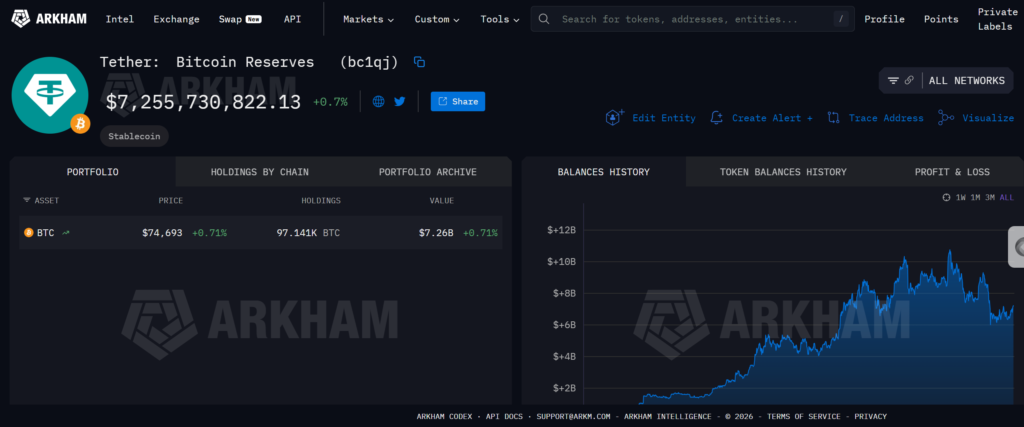Select the 1W time range
Screen dimensions: 1024x427
point(961,197)
